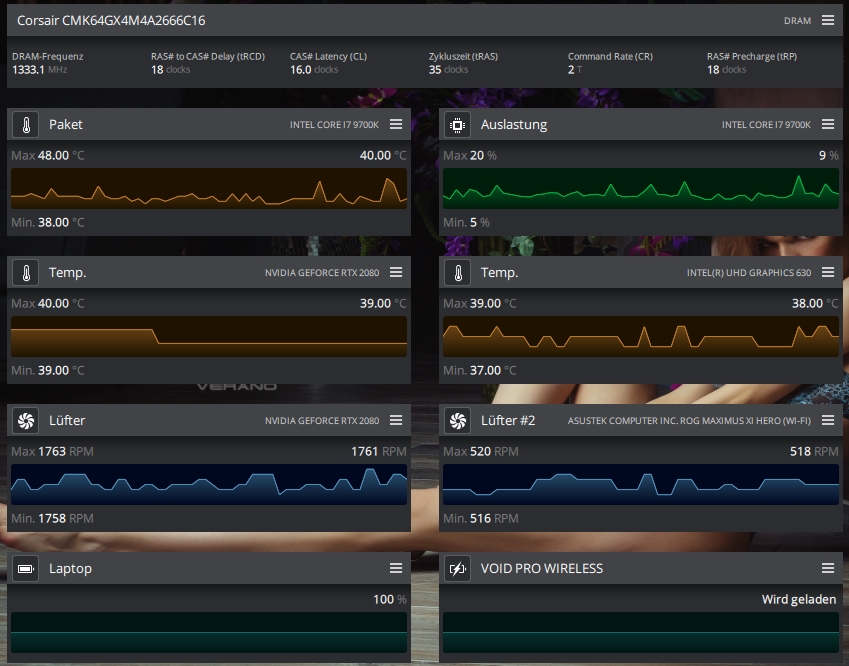
Task: Open the menu on the RTX 2080 Lüfter panel
Action: pos(395,420)
